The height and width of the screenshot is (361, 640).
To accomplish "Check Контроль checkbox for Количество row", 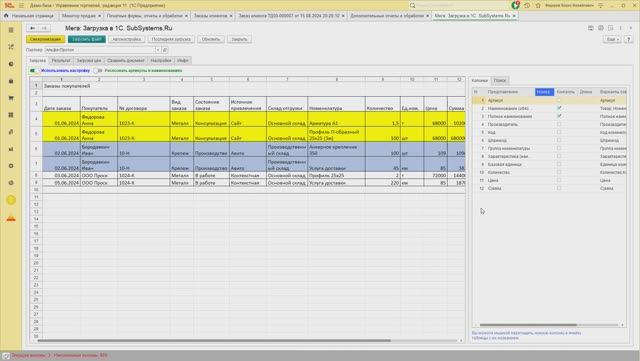I will pyautogui.click(x=559, y=172).
